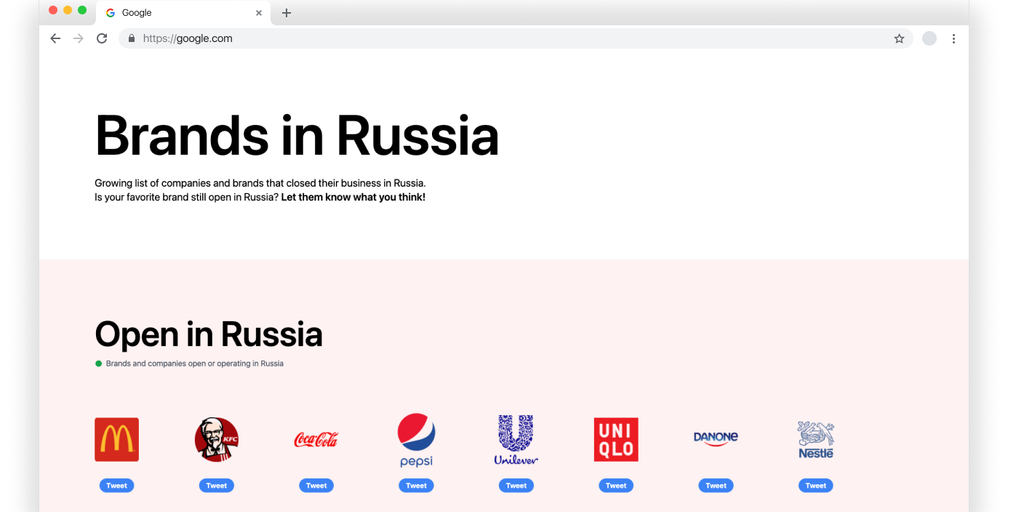Tweet at Unilever
This screenshot has width=1024, height=512.
pyautogui.click(x=516, y=485)
